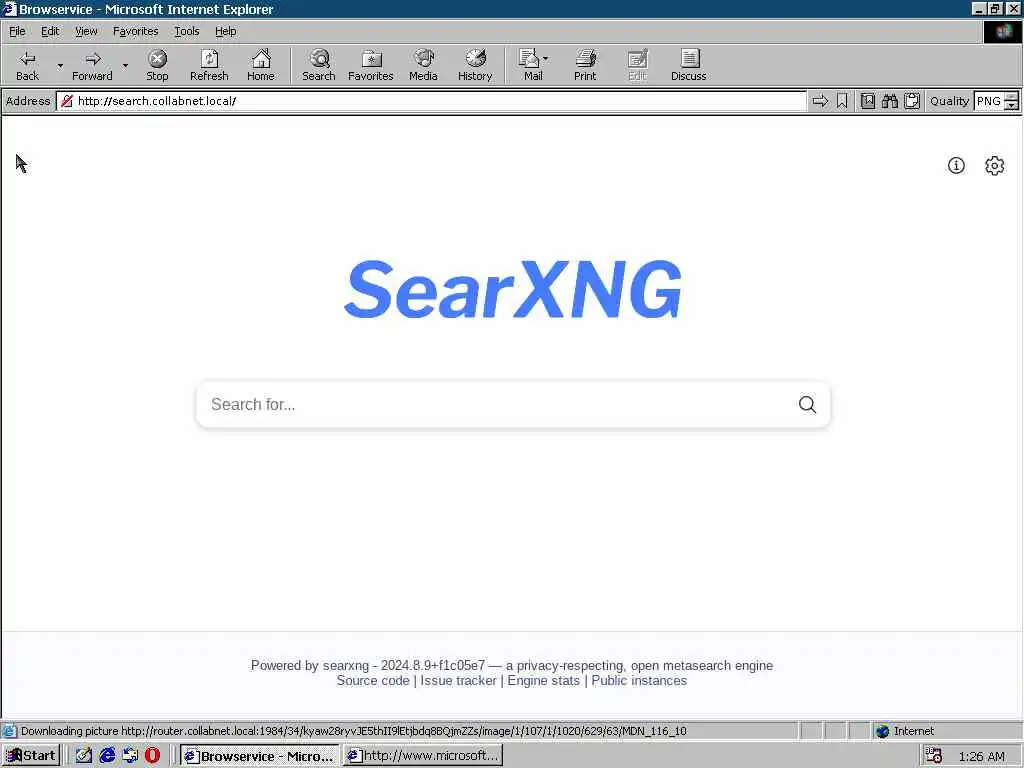Open the Favorites menu
The height and width of the screenshot is (768, 1024).
click(135, 31)
